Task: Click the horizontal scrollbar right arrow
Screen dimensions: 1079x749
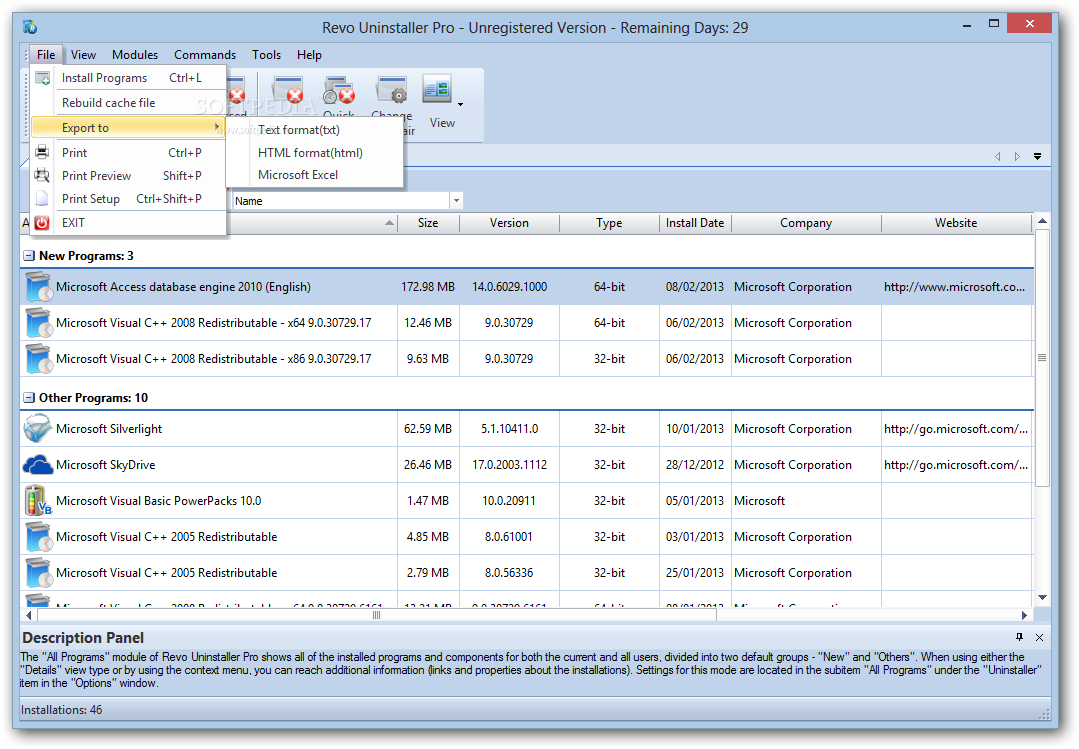Action: (x=1024, y=615)
